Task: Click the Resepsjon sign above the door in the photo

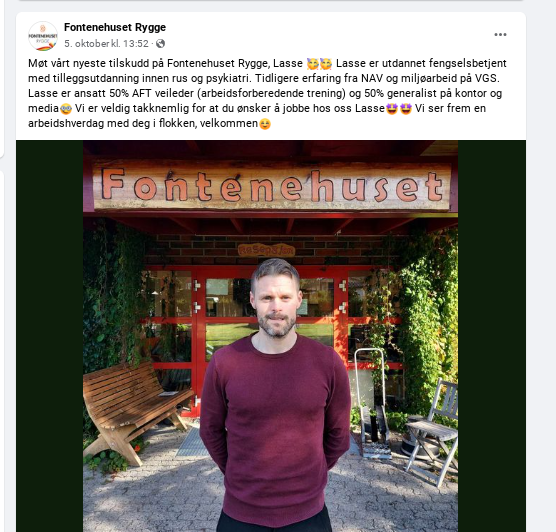Action: (266, 250)
